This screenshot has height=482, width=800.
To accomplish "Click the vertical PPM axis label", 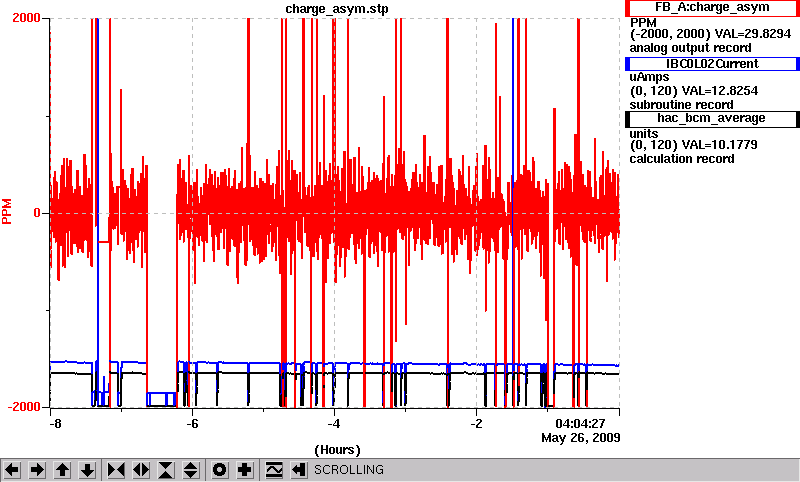I will click(x=7, y=212).
